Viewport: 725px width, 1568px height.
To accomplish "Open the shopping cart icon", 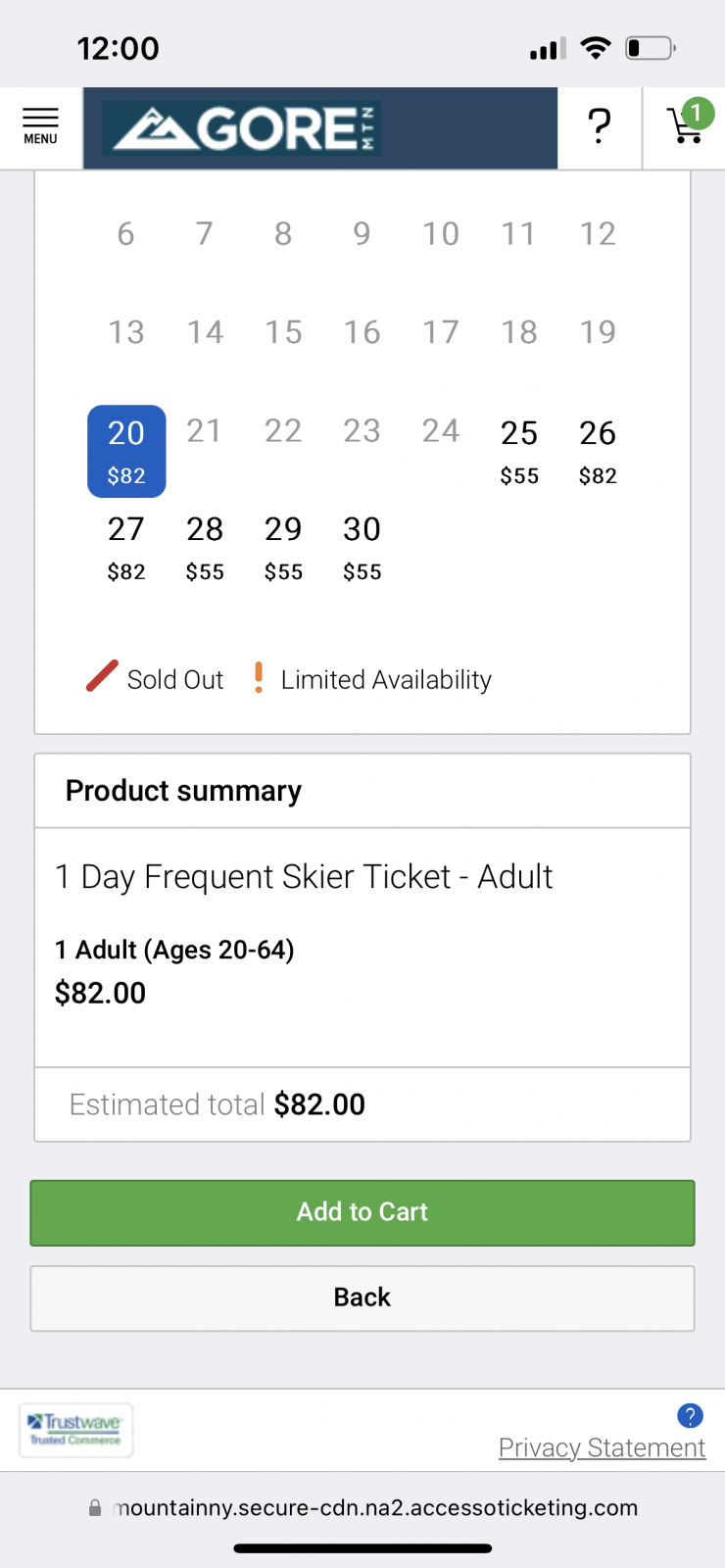I will coord(684,129).
